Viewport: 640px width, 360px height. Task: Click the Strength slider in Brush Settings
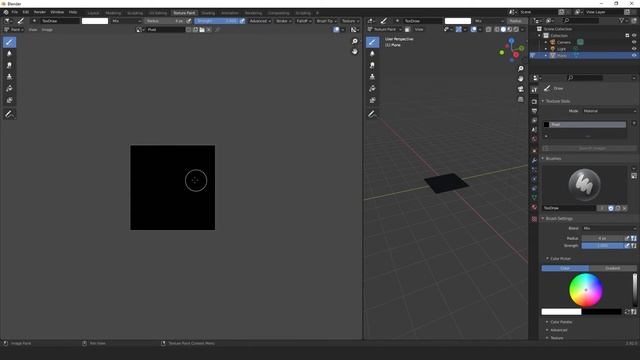(x=603, y=246)
